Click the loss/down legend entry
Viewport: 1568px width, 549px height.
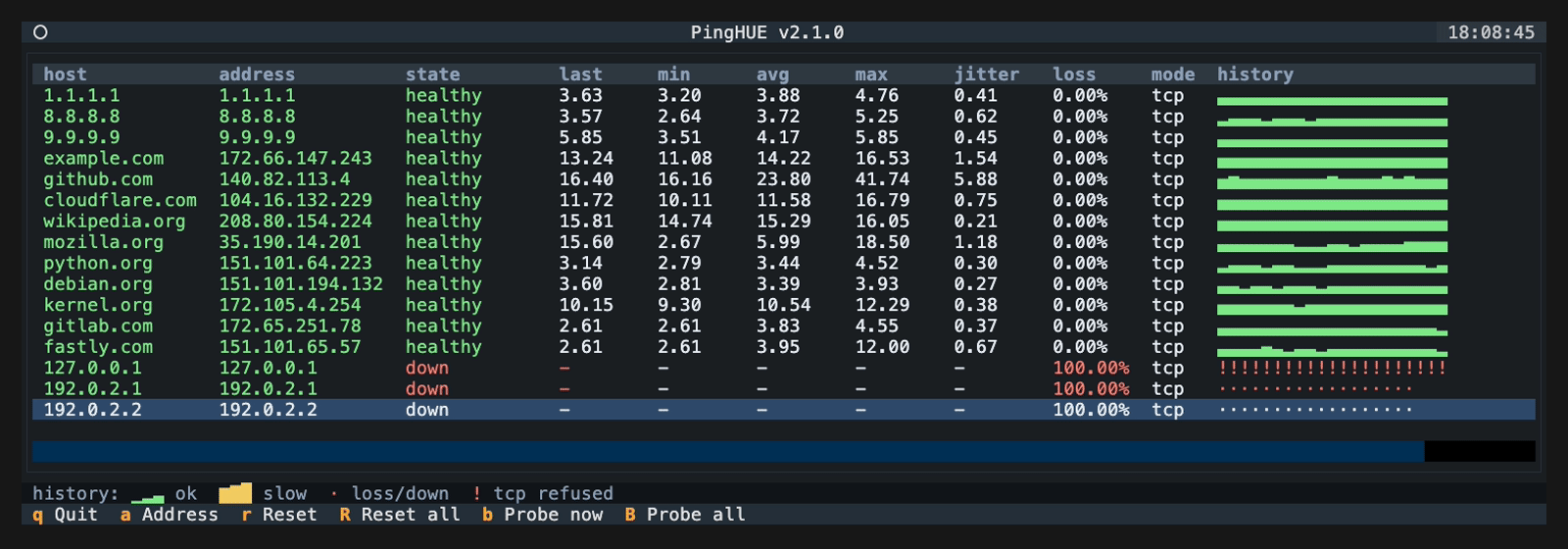[389, 493]
